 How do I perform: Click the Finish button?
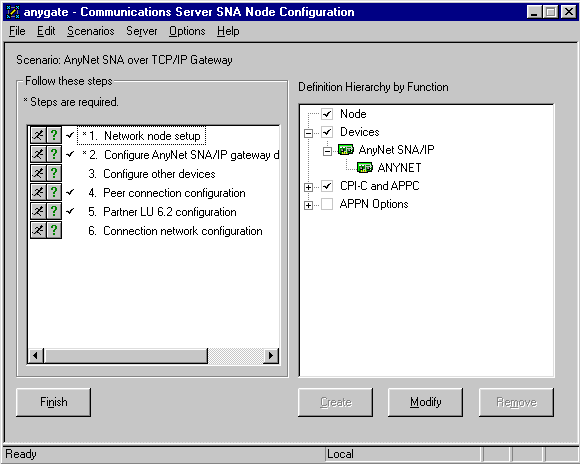(54, 402)
